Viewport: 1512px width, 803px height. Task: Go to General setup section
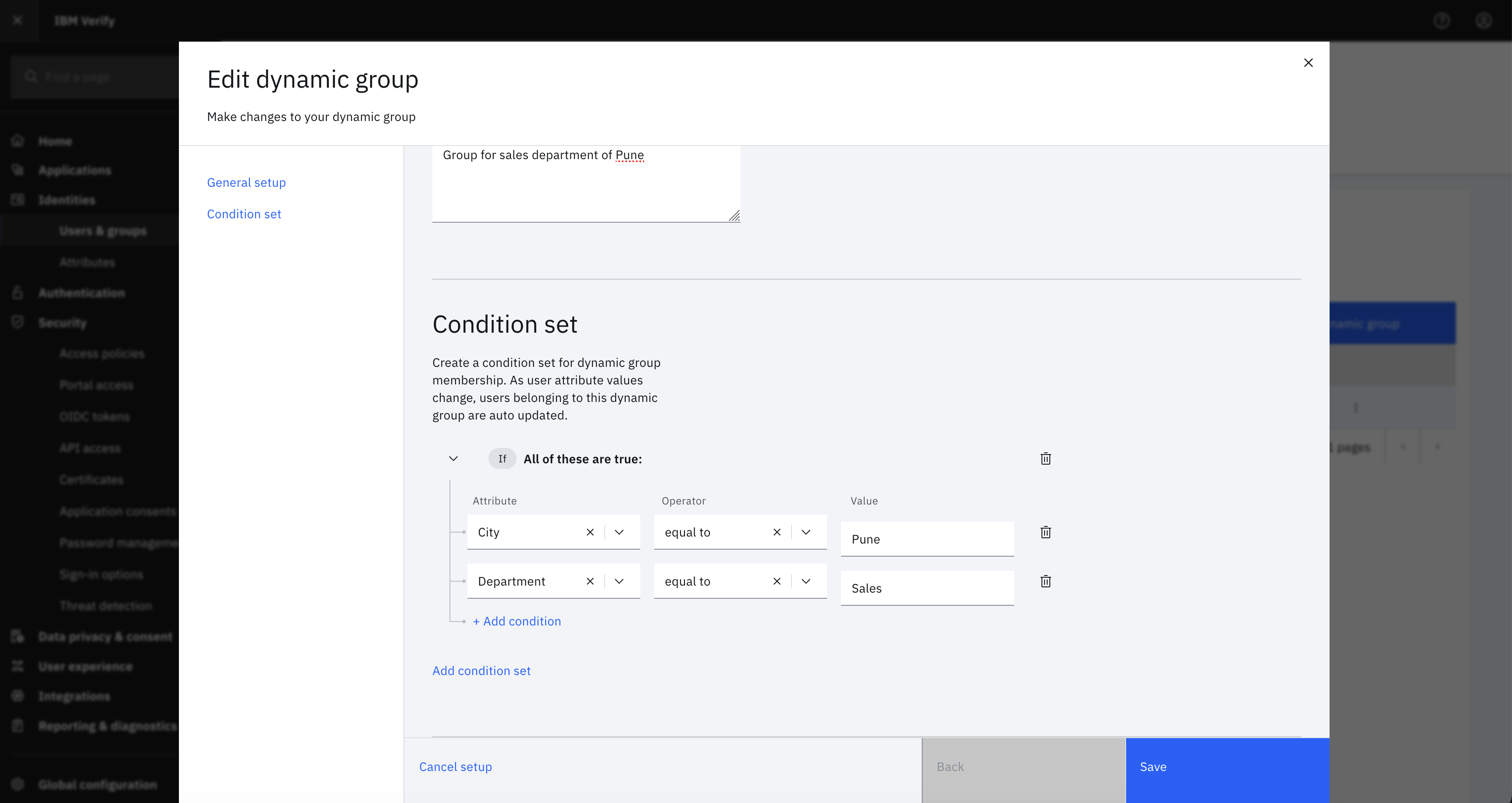click(x=246, y=182)
